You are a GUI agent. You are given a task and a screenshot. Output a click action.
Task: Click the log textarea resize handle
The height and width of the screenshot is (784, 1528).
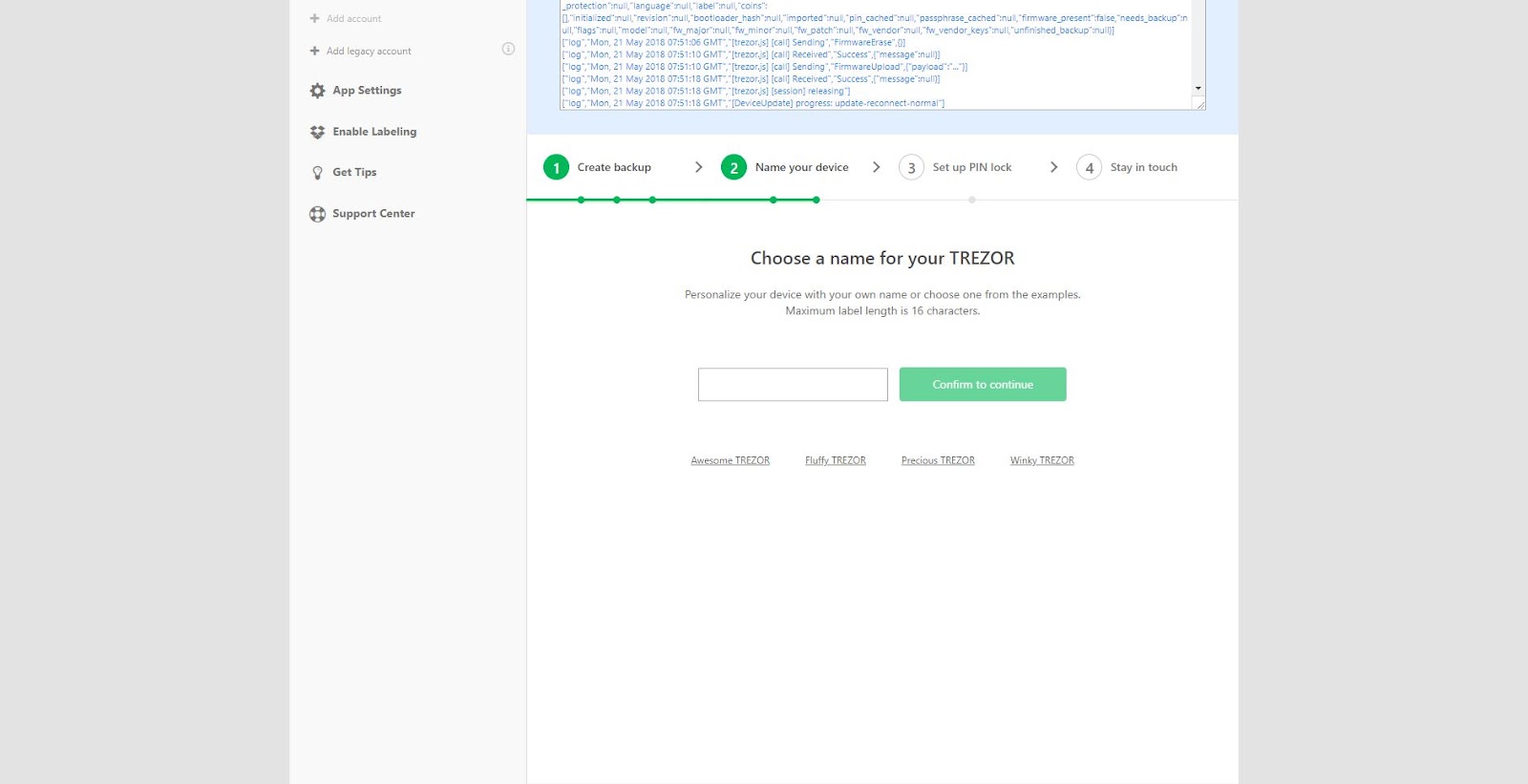[1199, 104]
